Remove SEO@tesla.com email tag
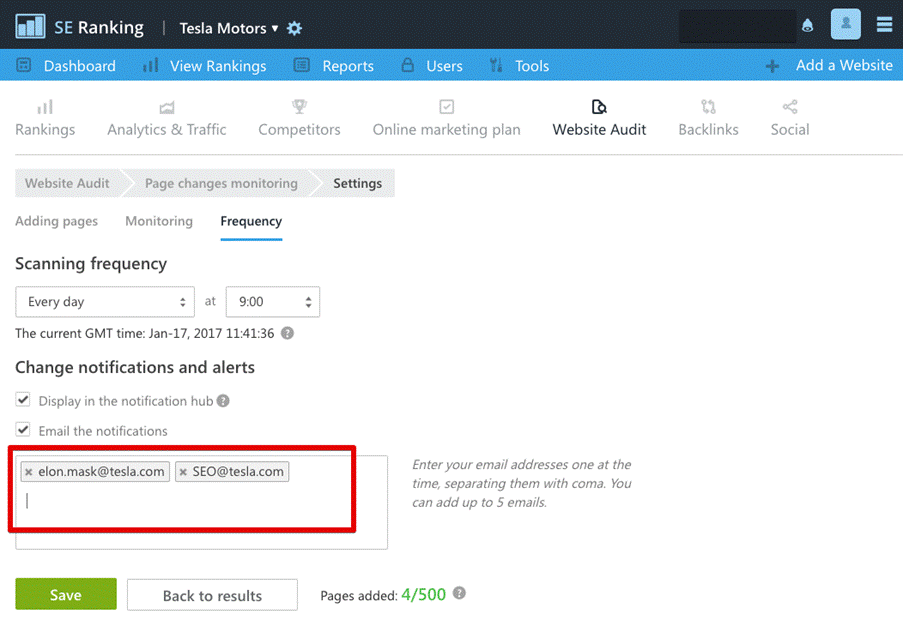Image resolution: width=903 pixels, height=620 pixels. 183,472
